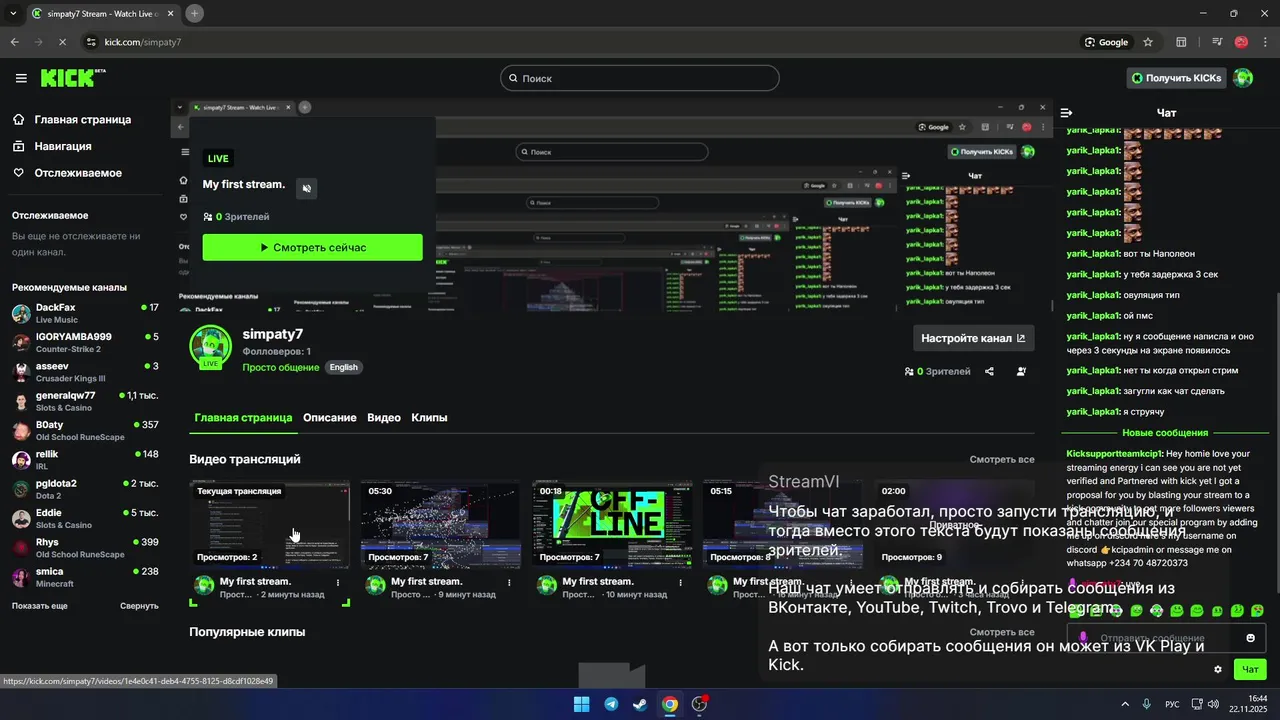Click the Получить KICKs button
Image resolution: width=1280 pixels, height=720 pixels.
1176,78
